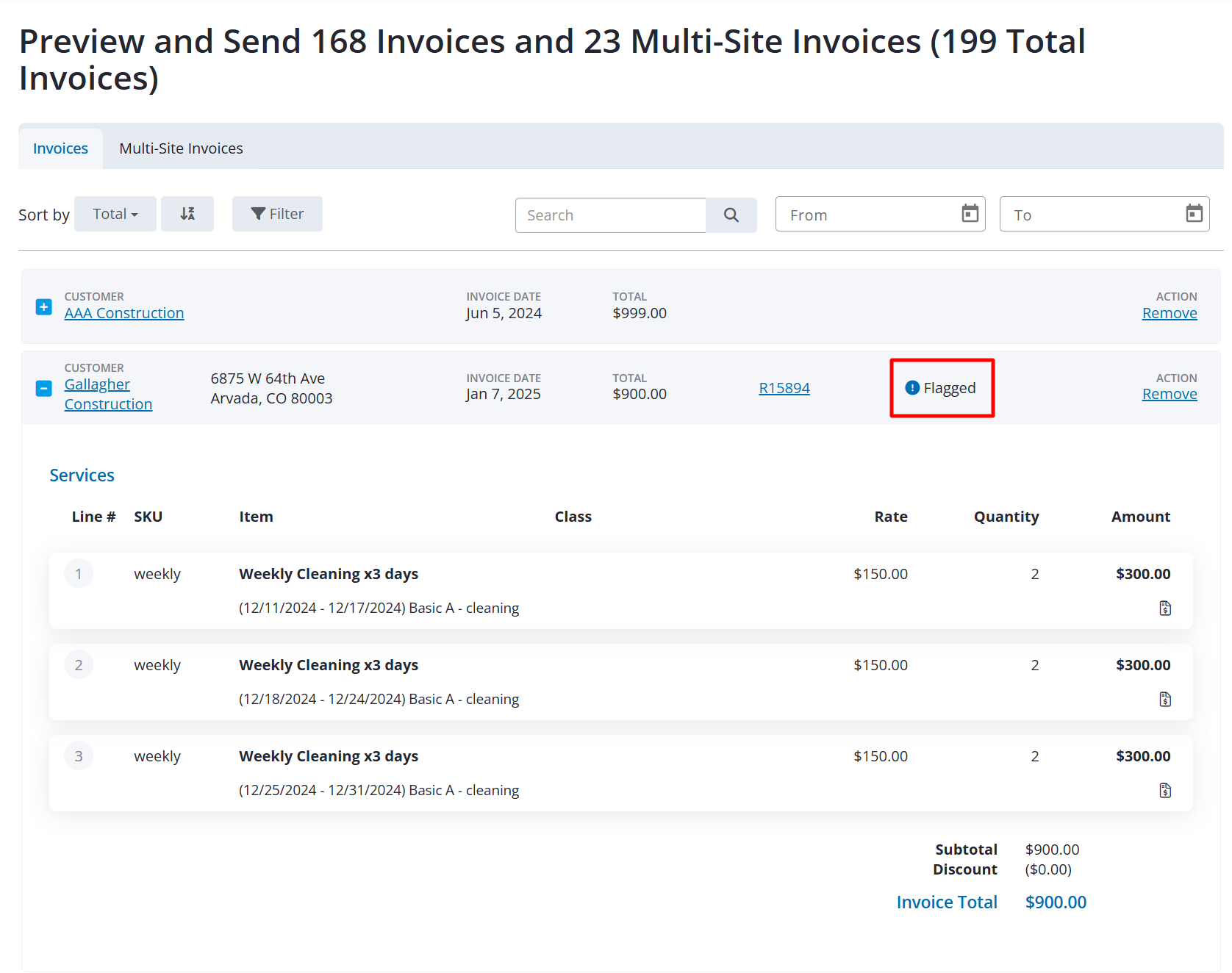This screenshot has width=1232, height=973.
Task: Click the Item column header
Action: point(256,517)
